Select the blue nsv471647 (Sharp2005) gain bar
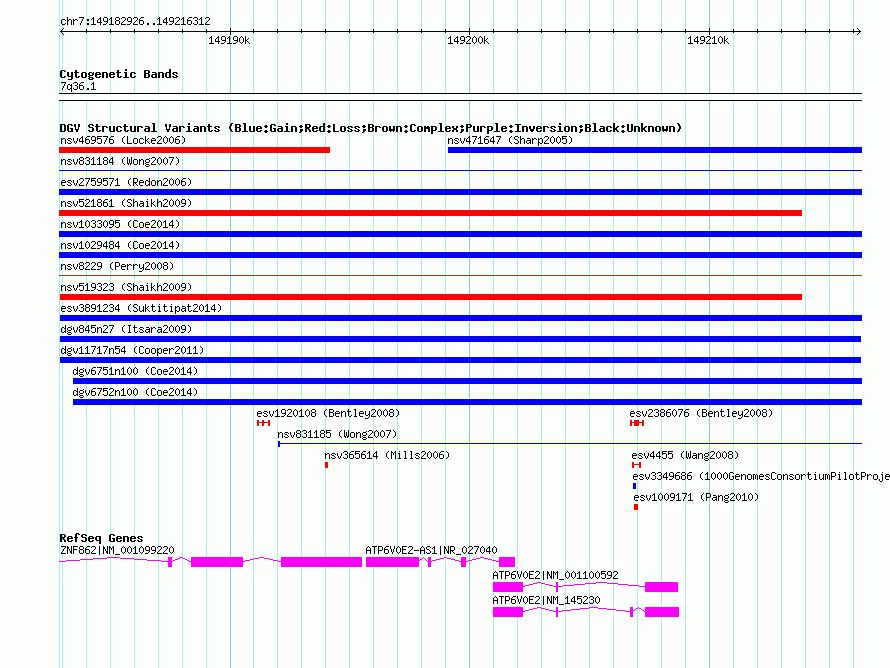This screenshot has height=668, width=890. coord(654,150)
